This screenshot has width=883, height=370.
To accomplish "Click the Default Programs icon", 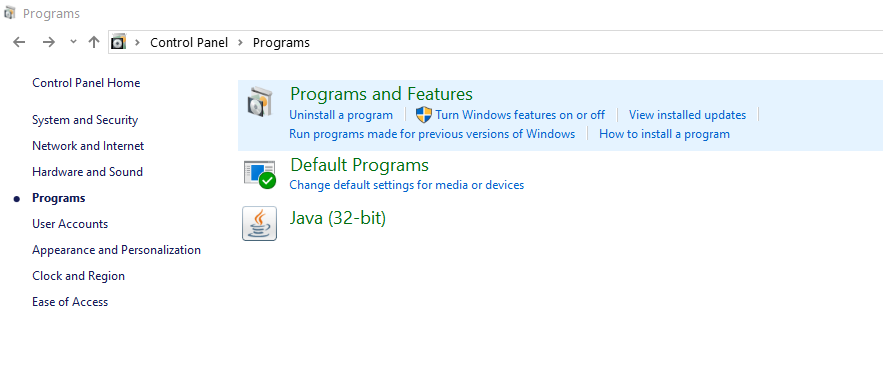I will click(x=260, y=174).
